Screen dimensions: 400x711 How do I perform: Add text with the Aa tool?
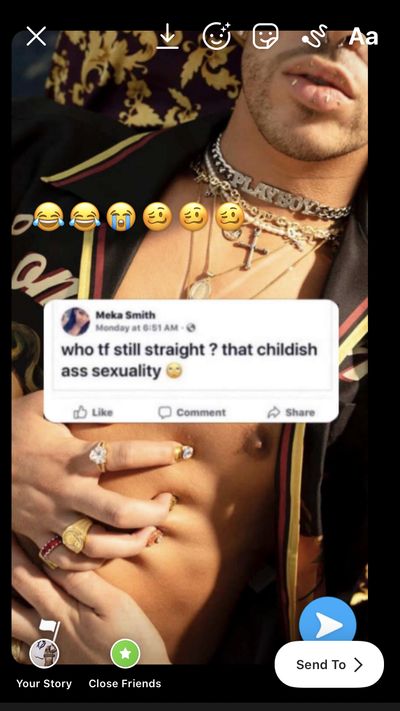coord(363,37)
